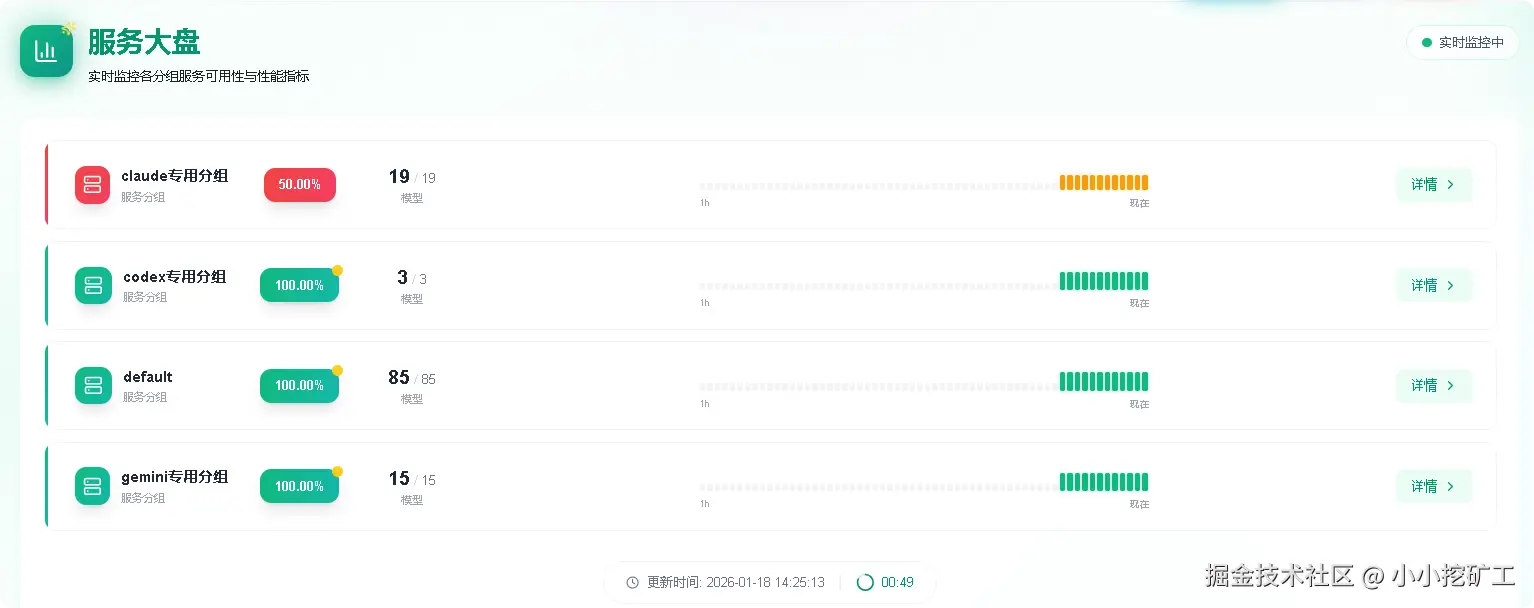Click the clock icon next to 更新时间
This screenshot has width=1534, height=608.
tap(632, 582)
